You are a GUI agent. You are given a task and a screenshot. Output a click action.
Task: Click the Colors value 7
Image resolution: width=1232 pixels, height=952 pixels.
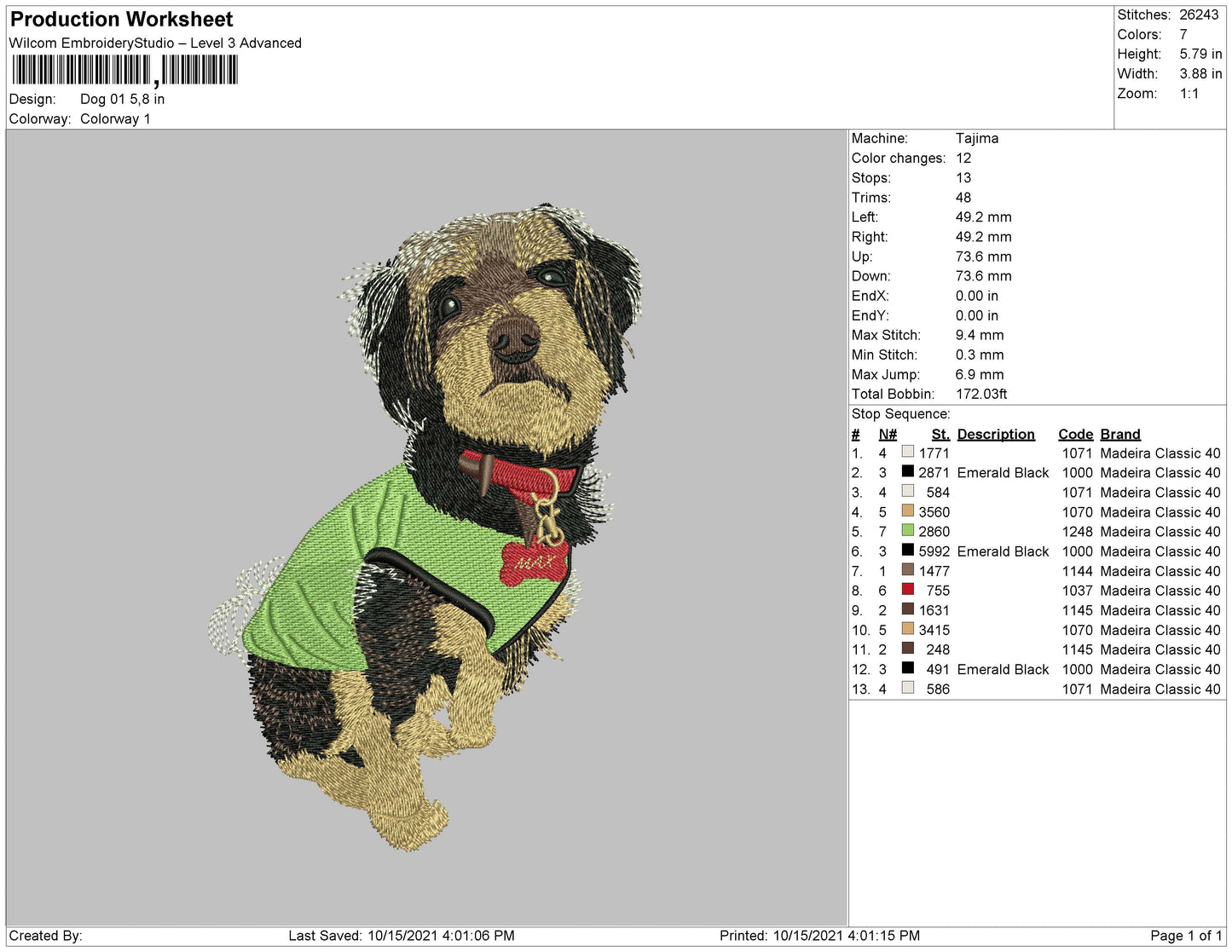click(1183, 34)
